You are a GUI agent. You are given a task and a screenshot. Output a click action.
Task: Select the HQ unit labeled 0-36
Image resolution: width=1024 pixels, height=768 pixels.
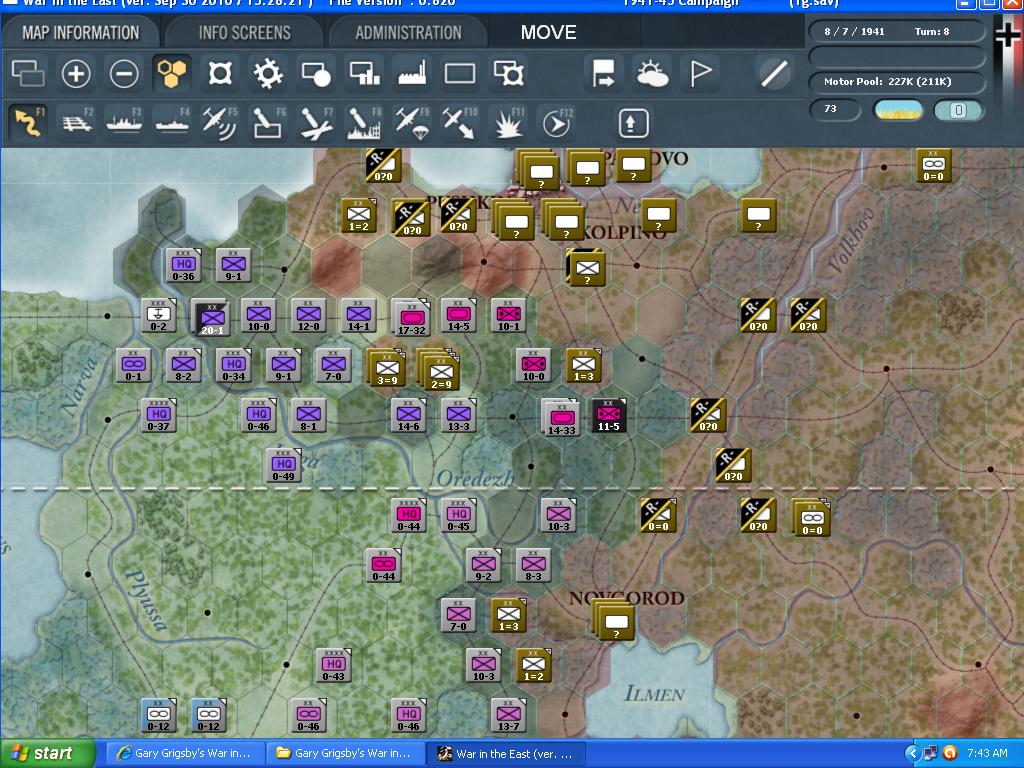(x=184, y=265)
